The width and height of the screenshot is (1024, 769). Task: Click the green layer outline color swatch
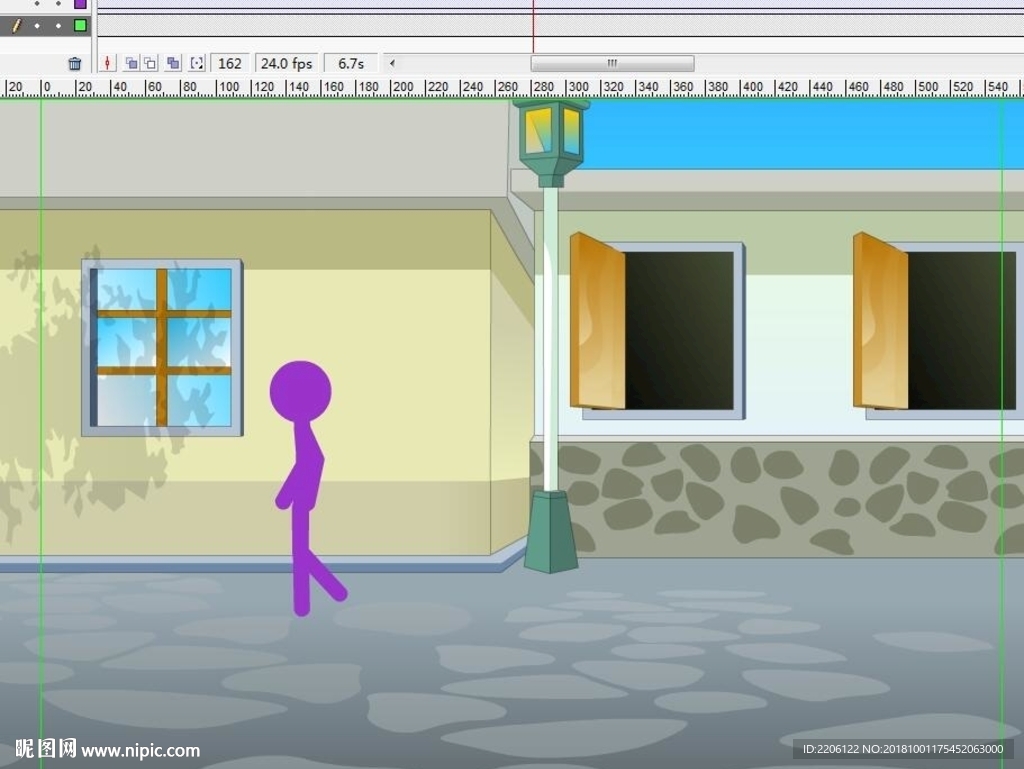click(80, 25)
